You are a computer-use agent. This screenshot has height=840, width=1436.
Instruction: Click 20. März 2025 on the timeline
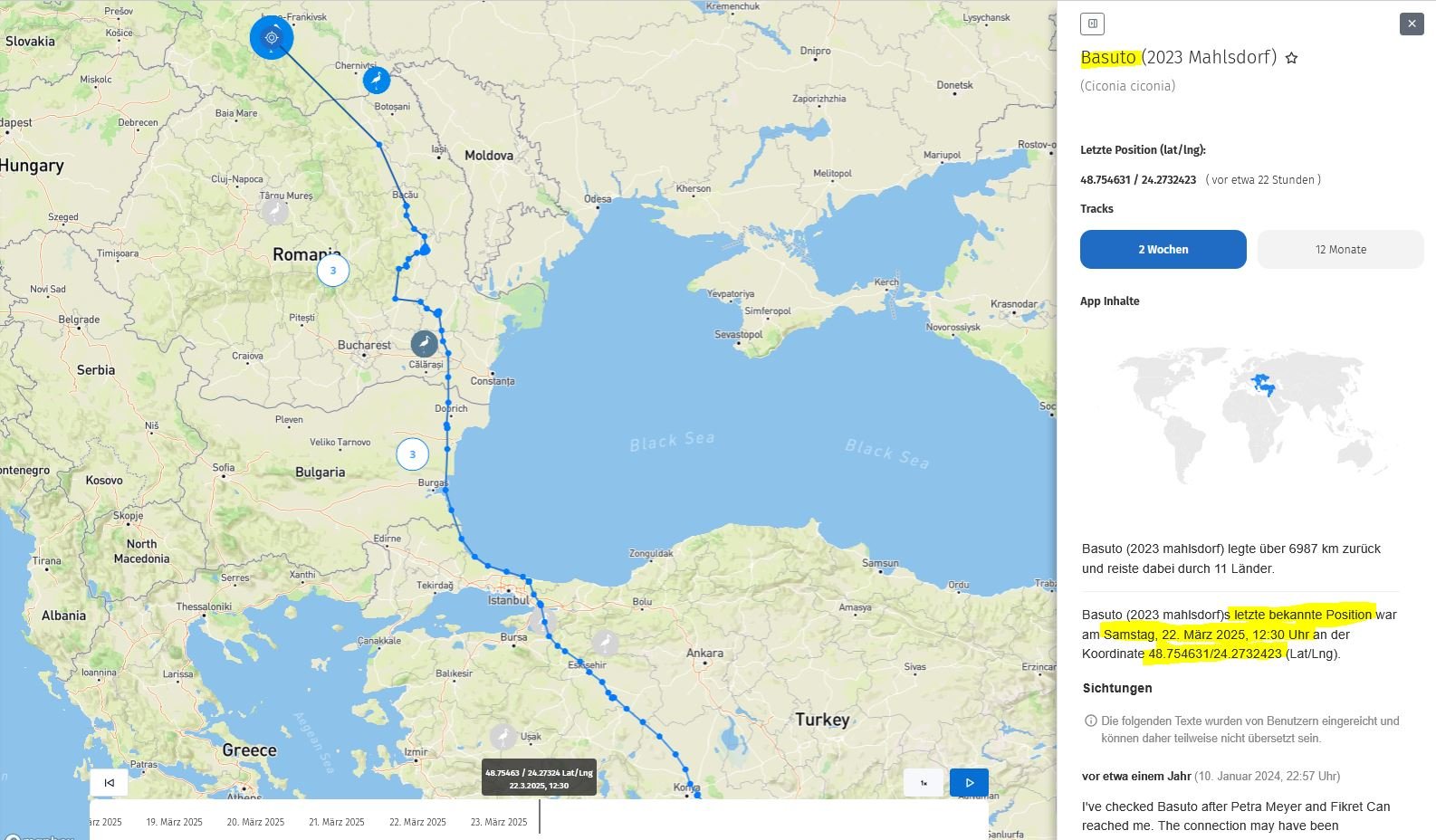pos(255,822)
